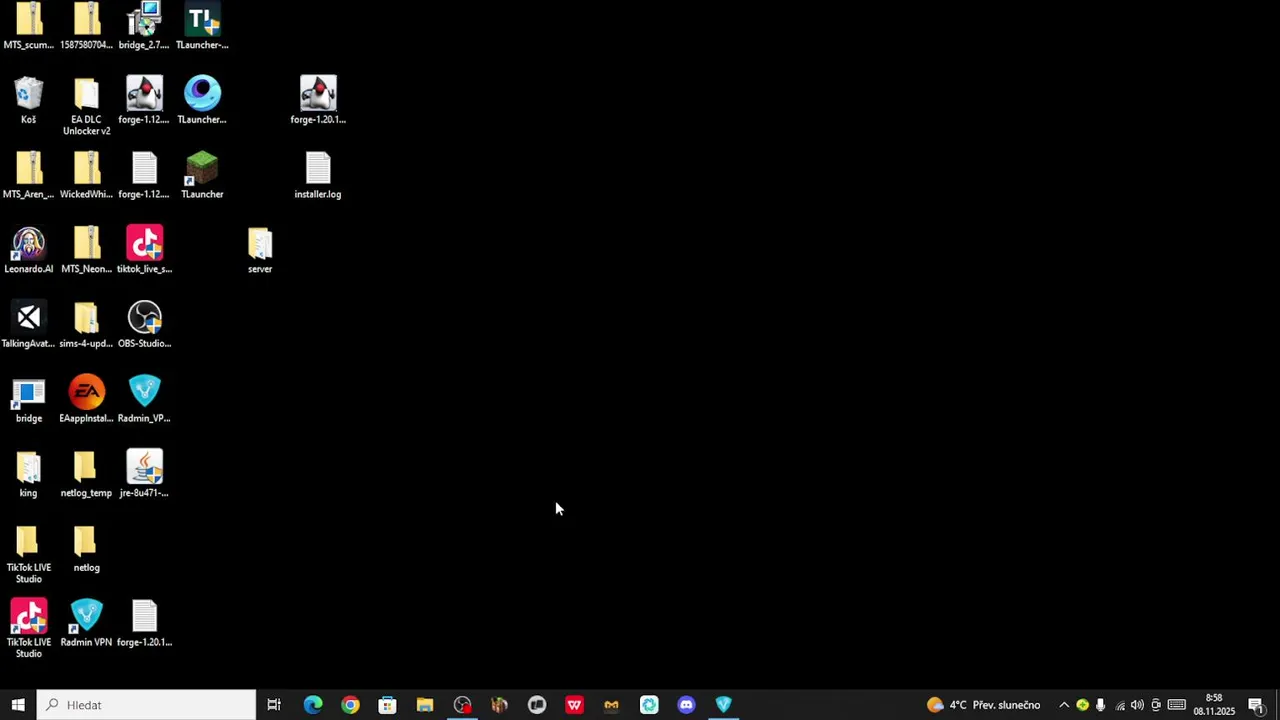Select the sims-4-upd folder icon
This screenshot has width=1280, height=720.
(x=87, y=318)
